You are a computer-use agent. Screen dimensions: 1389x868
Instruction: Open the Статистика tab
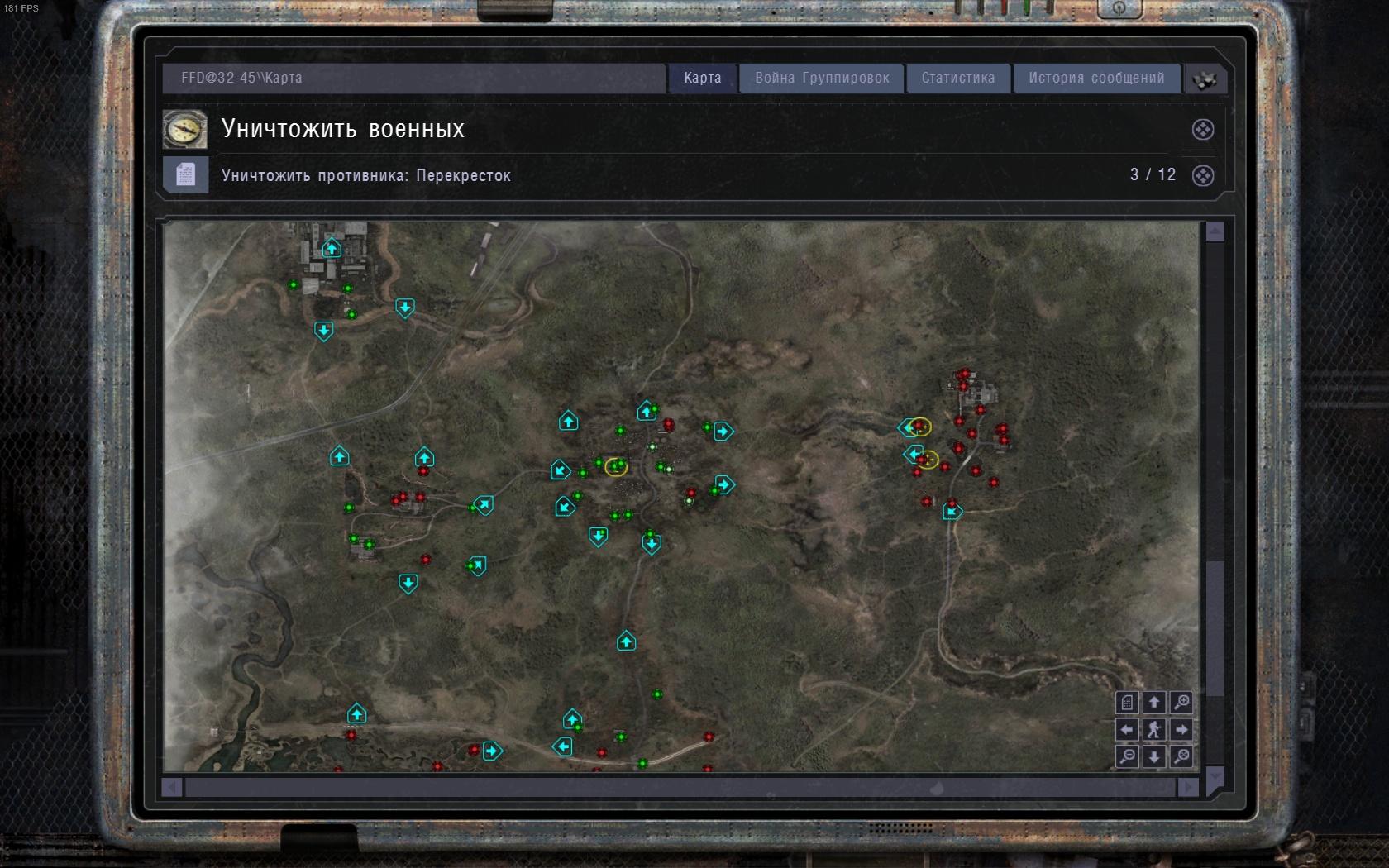click(958, 78)
